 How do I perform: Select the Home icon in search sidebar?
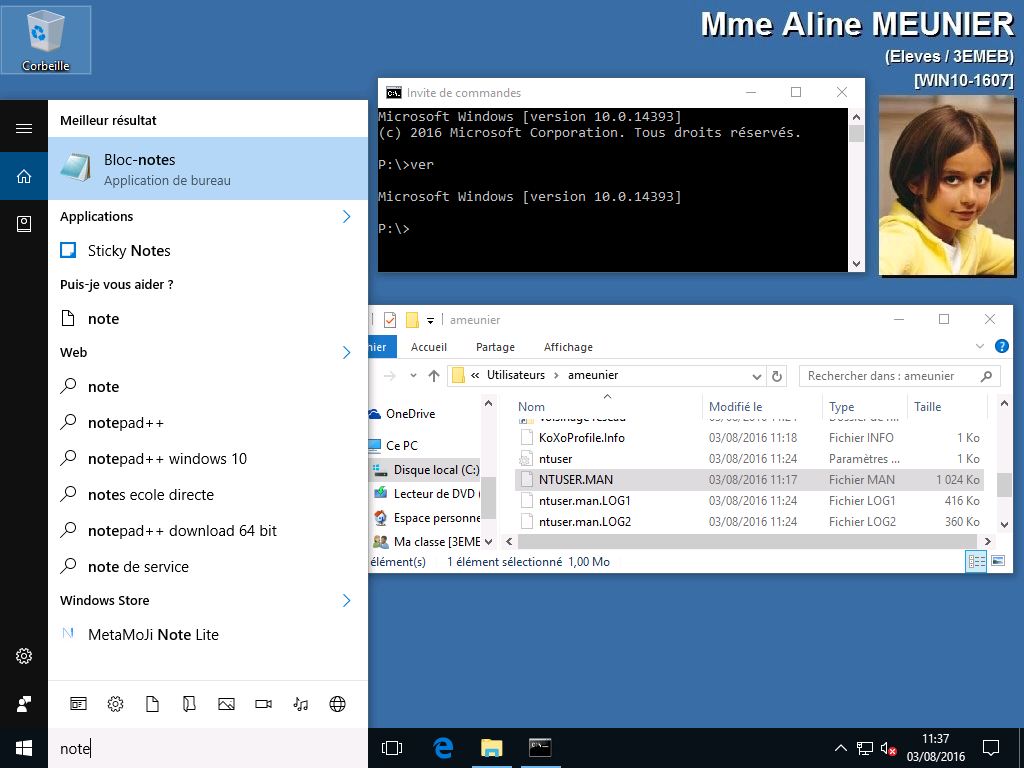(x=24, y=176)
